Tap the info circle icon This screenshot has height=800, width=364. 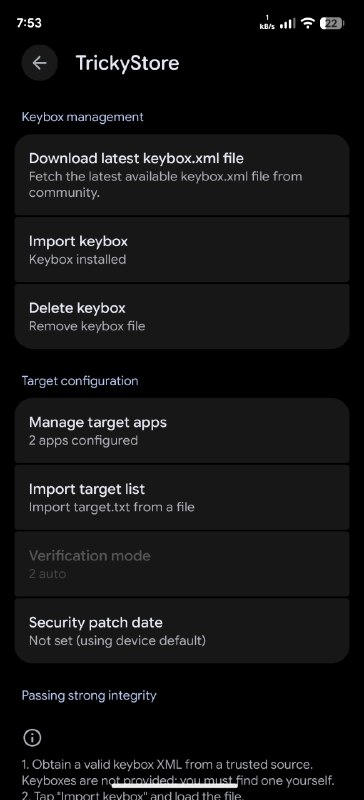click(32, 737)
